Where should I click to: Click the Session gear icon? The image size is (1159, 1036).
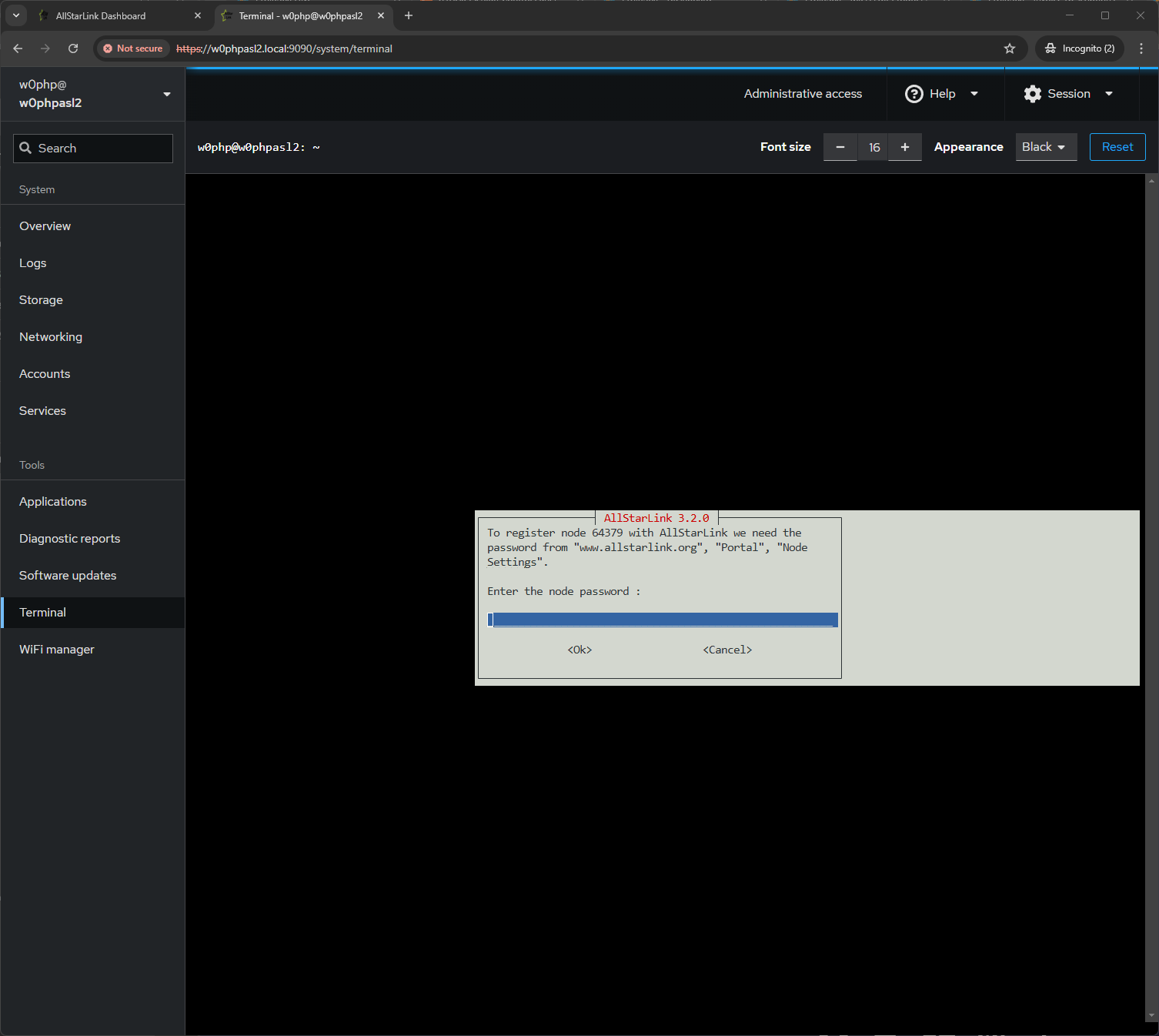click(x=1032, y=94)
